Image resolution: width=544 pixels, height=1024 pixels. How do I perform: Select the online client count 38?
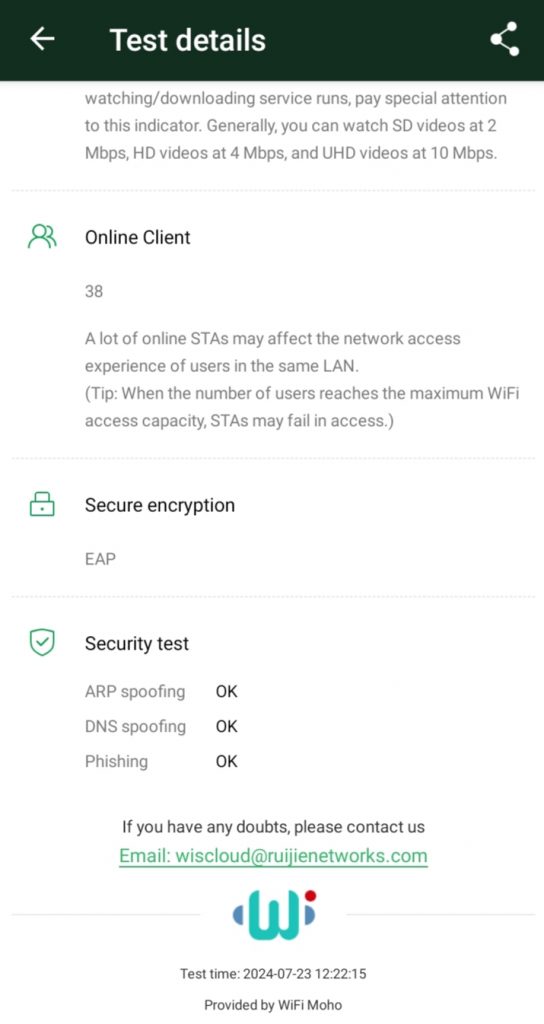click(94, 291)
